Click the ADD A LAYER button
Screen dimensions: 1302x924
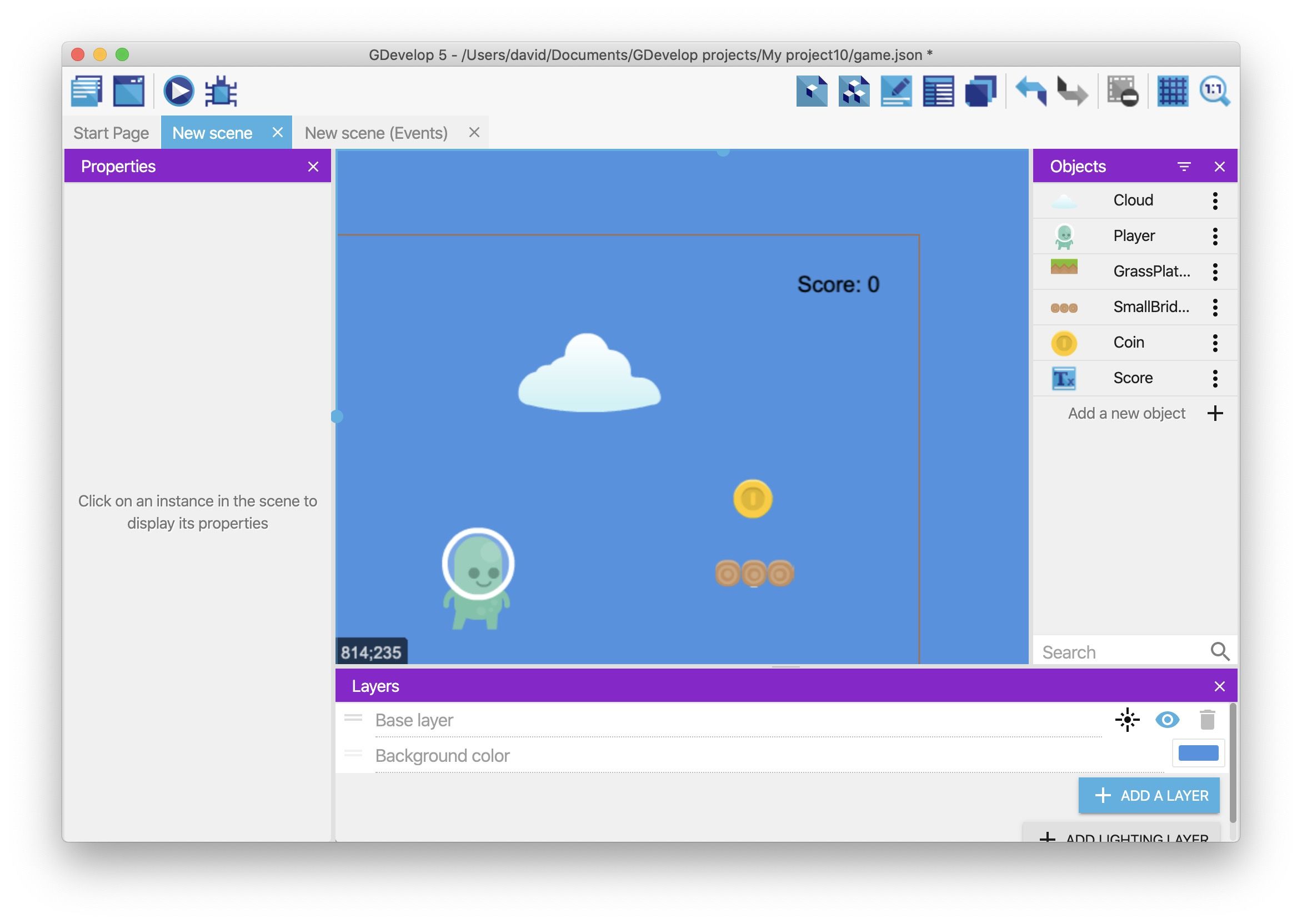point(1148,795)
